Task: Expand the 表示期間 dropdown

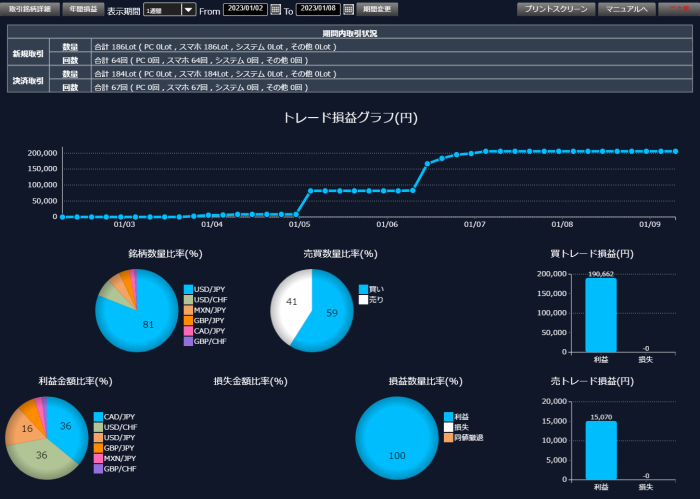Action: coord(188,9)
